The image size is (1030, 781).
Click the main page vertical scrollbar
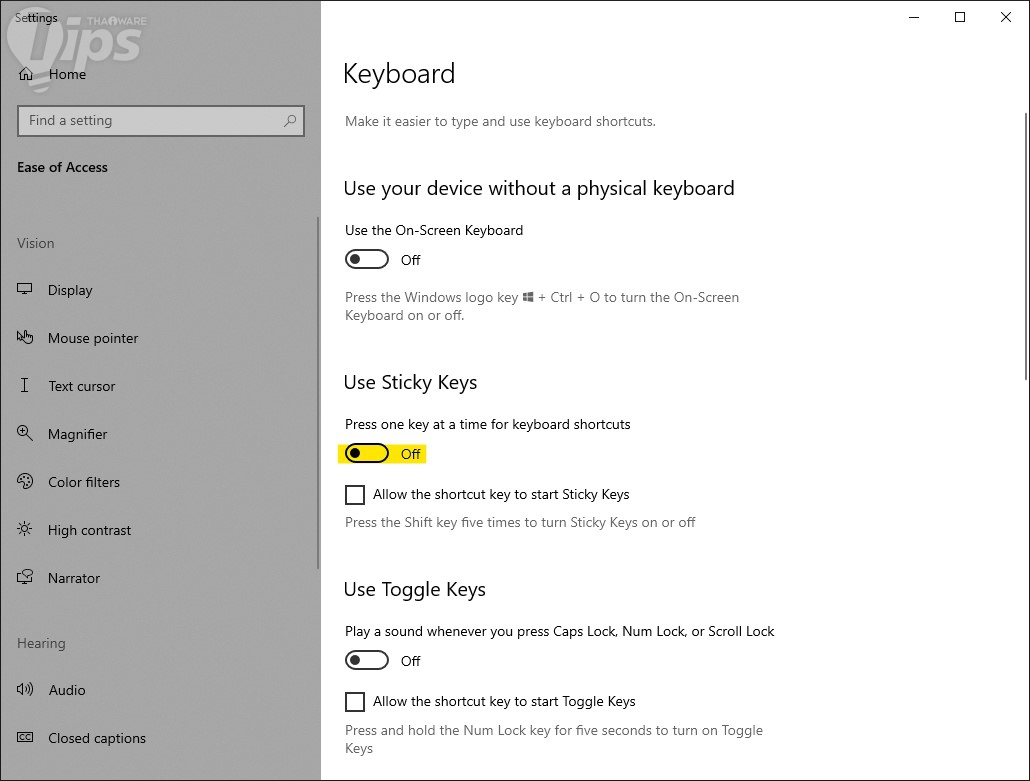point(1024,200)
